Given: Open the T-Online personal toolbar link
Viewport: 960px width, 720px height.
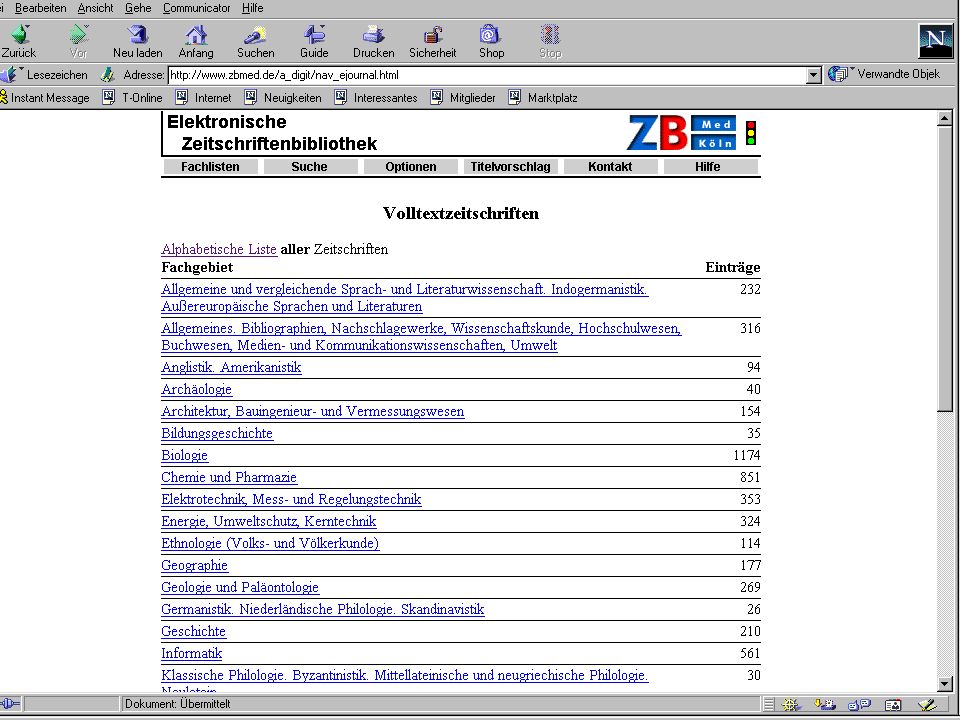Looking at the screenshot, I should click(132, 97).
